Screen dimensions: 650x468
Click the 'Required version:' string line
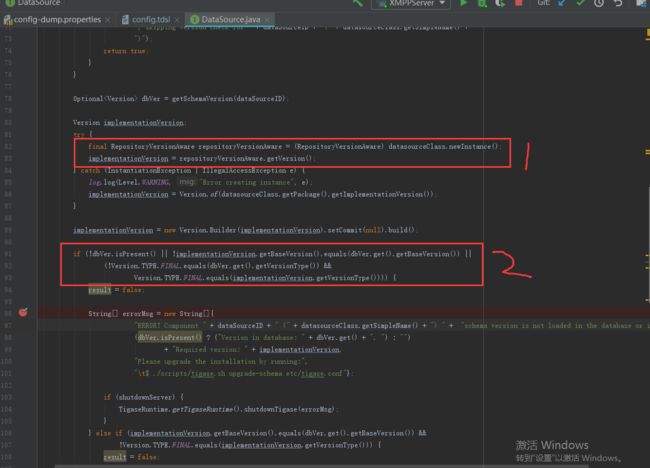click(254, 349)
